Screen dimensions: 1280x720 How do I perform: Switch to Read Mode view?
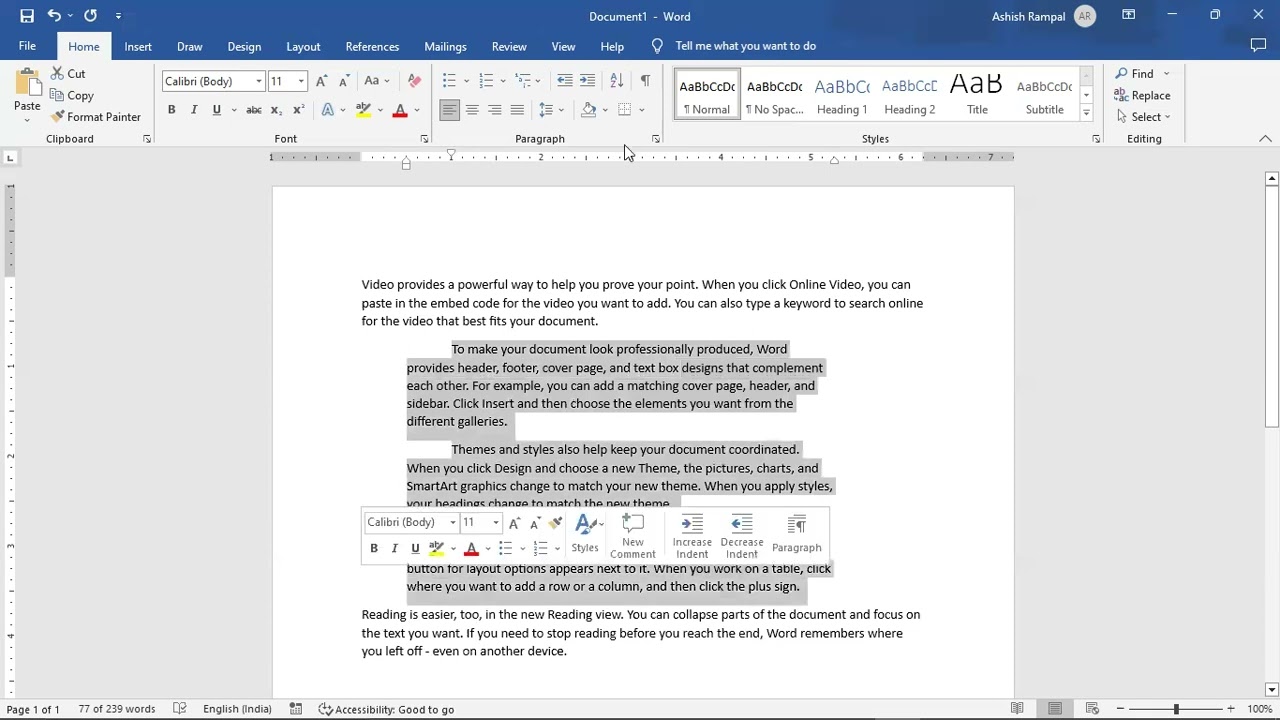pos(1017,709)
